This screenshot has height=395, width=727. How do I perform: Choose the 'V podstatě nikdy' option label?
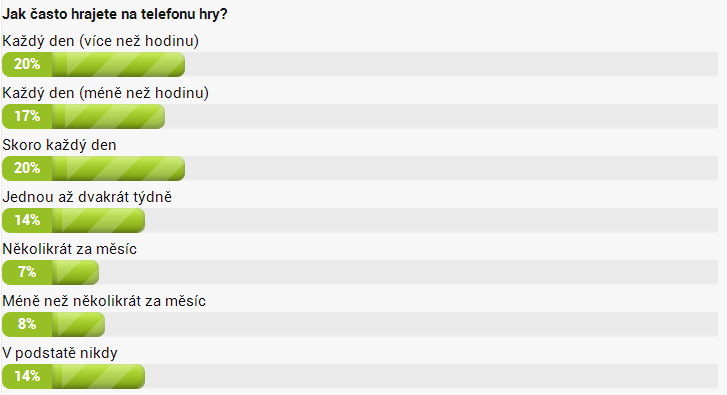pos(59,353)
